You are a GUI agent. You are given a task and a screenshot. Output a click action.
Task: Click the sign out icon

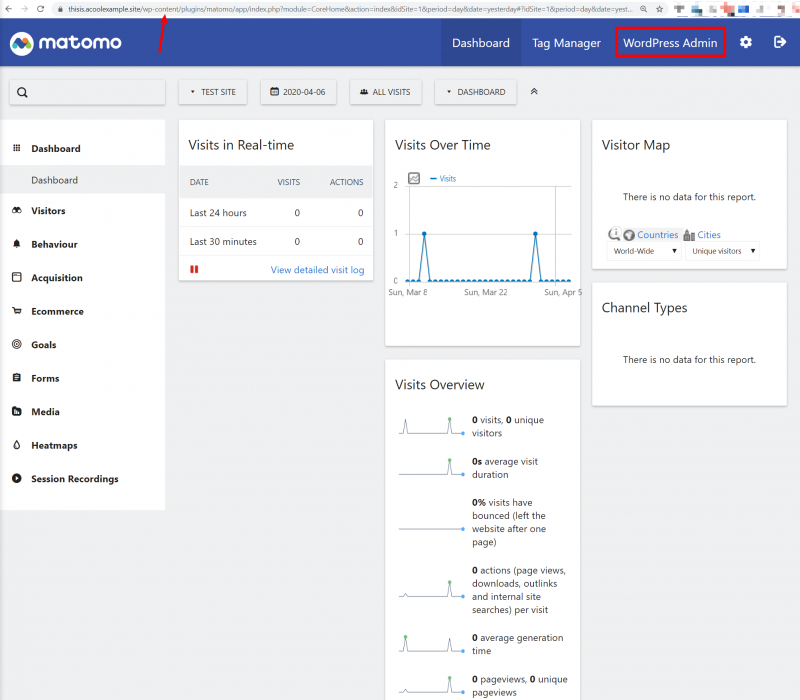click(780, 42)
